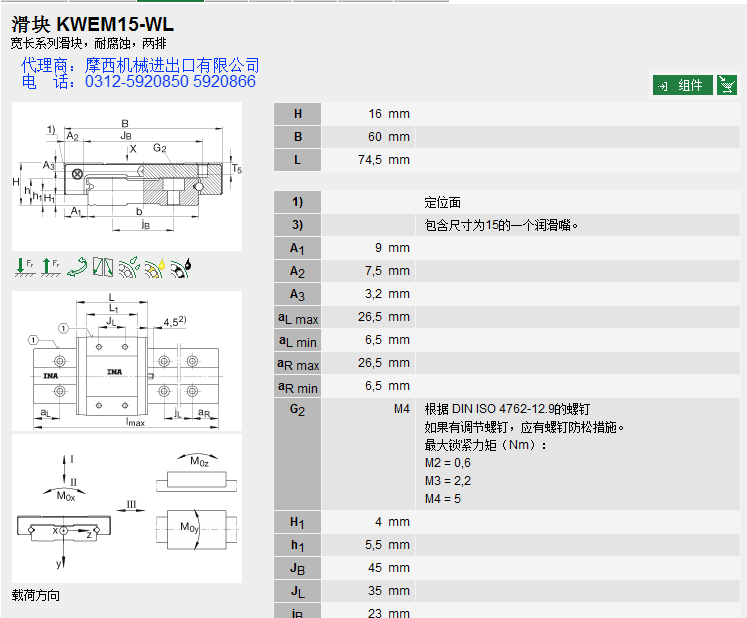This screenshot has height=618, width=747.
Task: Click the 载荷方向 caption text
Action: tap(36, 596)
